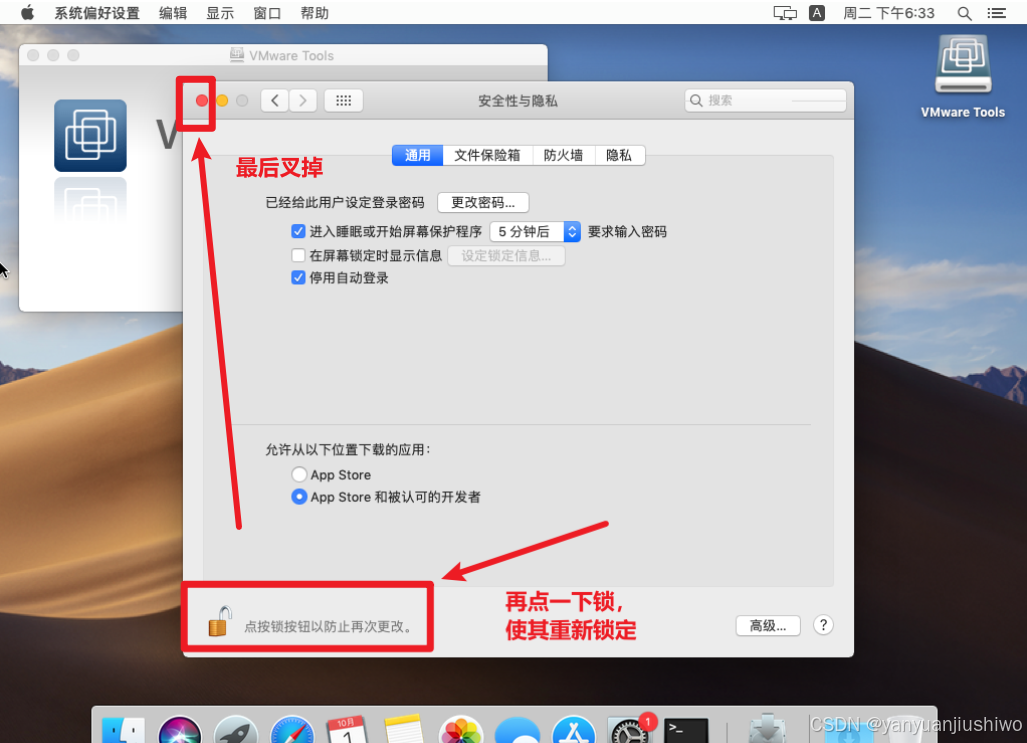Open the 帮助 menu
The height and width of the screenshot is (743, 1027).
(314, 13)
